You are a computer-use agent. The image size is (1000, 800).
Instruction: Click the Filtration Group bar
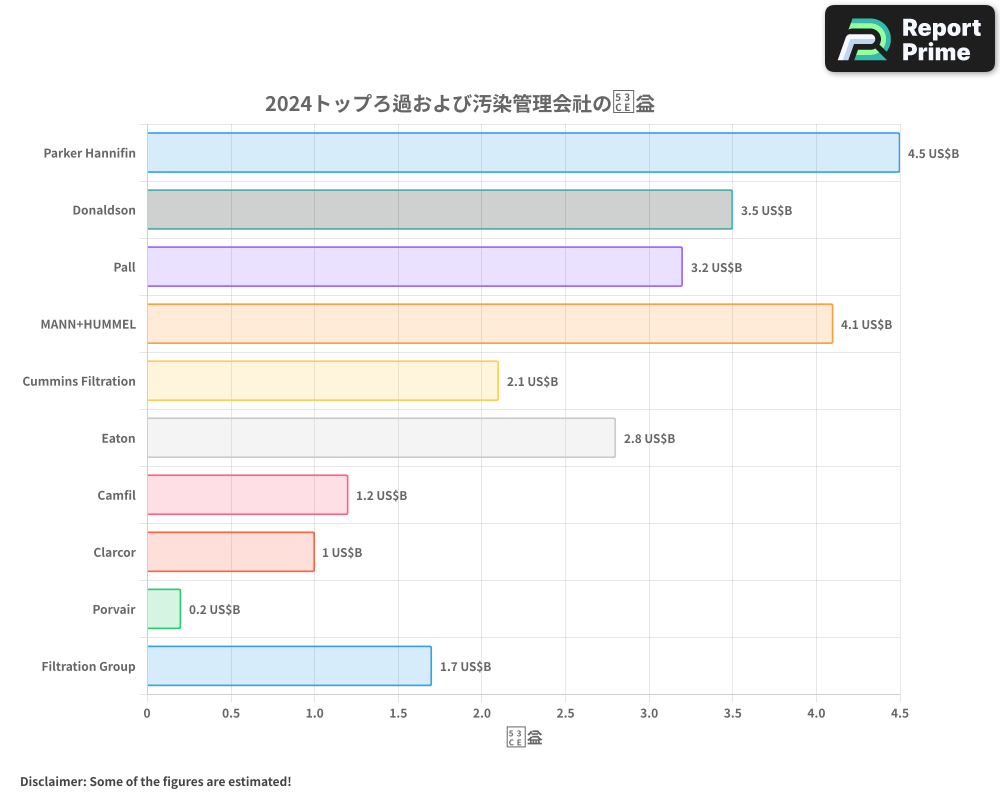(290, 666)
